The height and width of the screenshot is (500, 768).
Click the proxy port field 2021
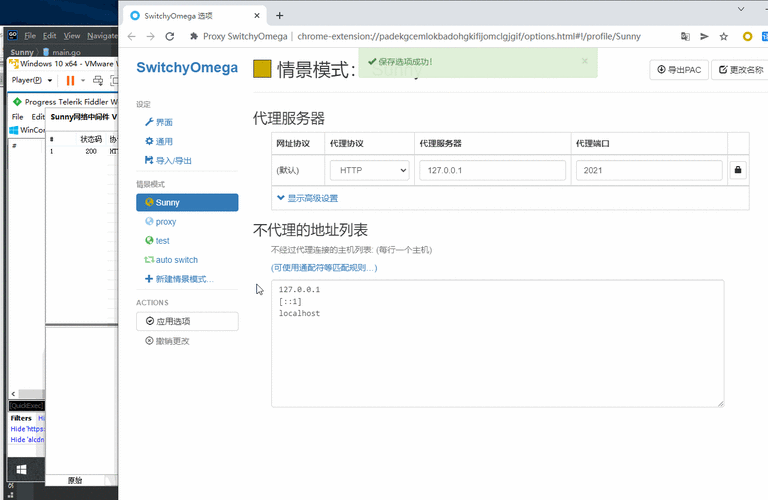649,170
